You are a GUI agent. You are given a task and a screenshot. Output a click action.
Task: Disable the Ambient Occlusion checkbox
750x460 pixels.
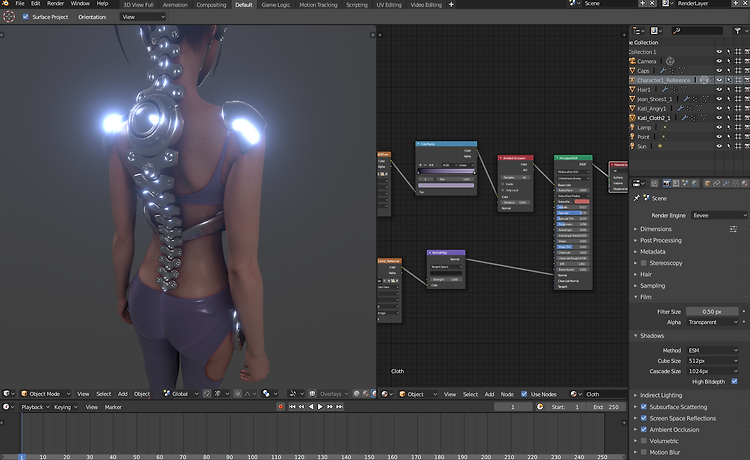(644, 429)
